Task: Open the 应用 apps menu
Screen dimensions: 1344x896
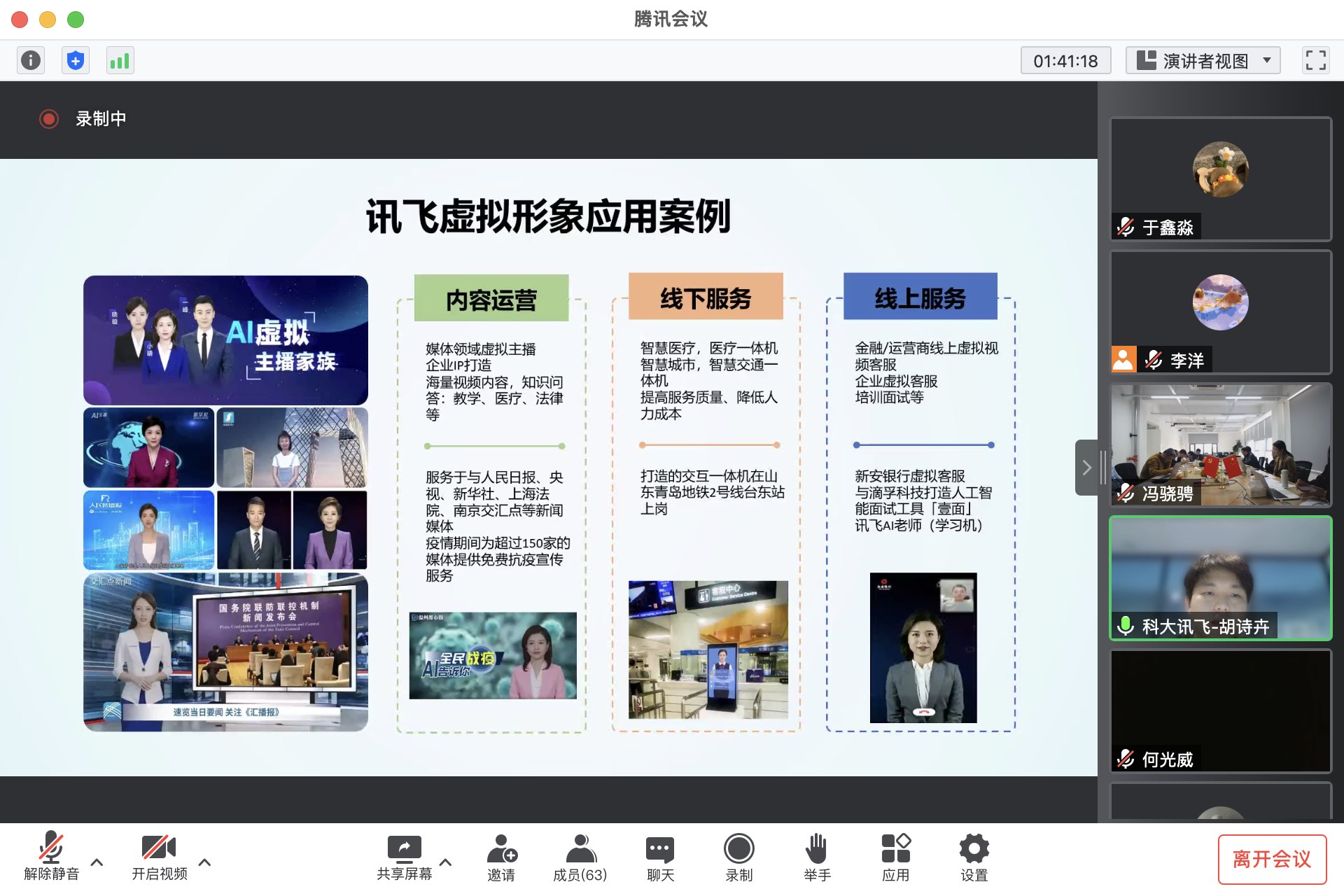Action: pos(896,857)
